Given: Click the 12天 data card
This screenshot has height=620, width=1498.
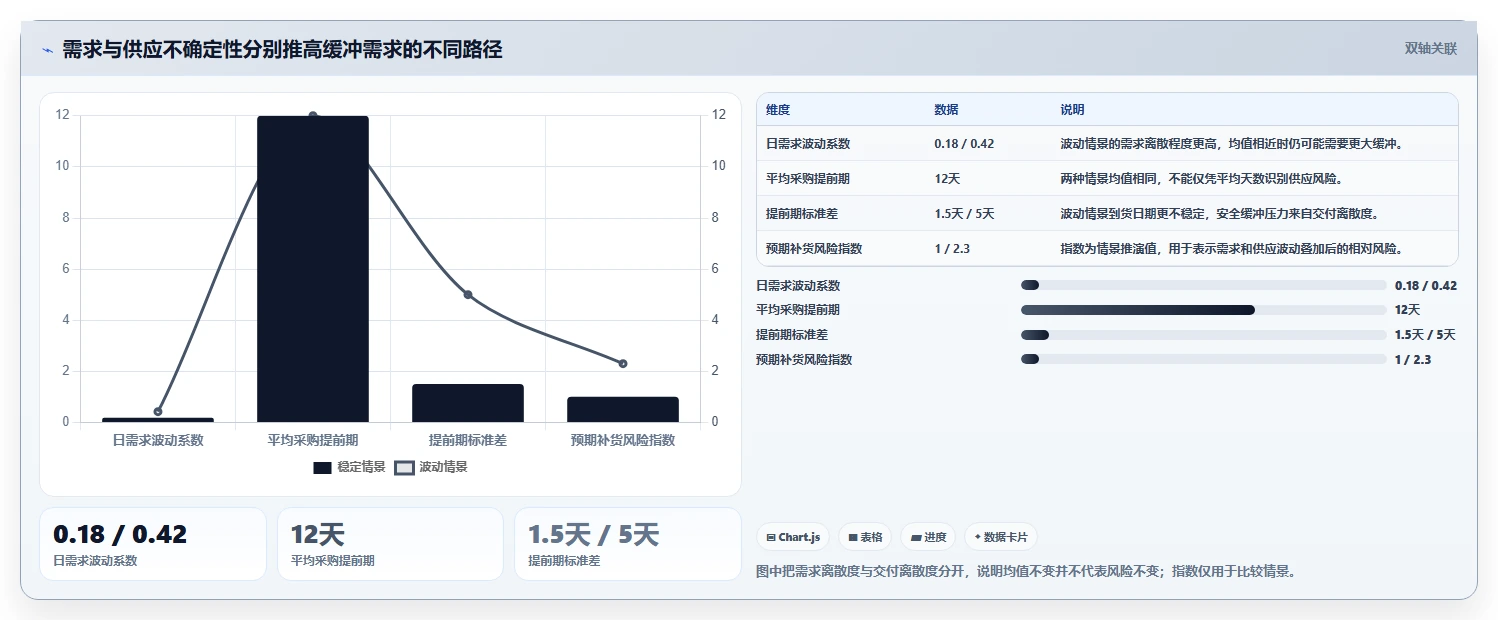Looking at the screenshot, I should pyautogui.click(x=390, y=544).
